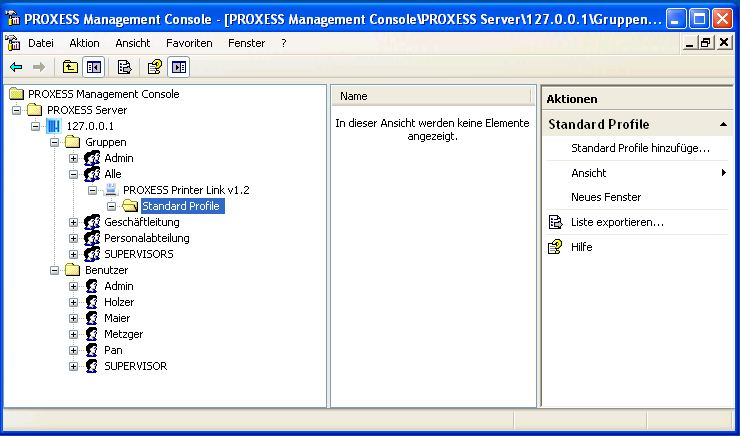Click Liste exportieren... action text
Viewport: 740px width, 436px height.
[x=617, y=222]
